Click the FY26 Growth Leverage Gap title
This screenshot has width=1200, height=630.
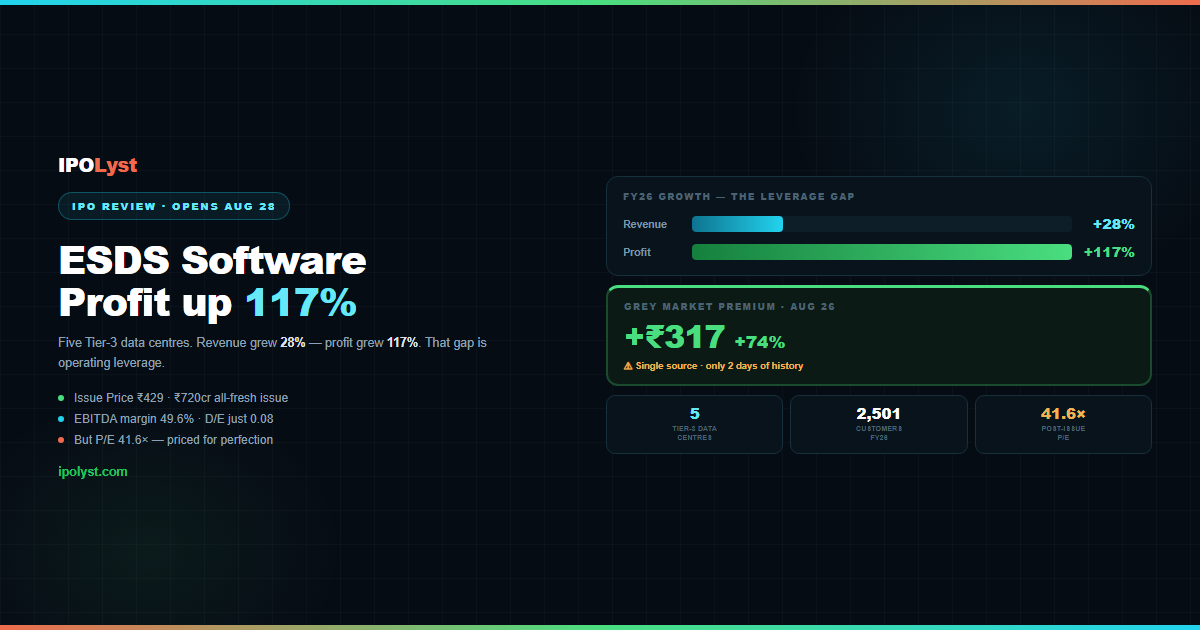pyautogui.click(x=739, y=197)
